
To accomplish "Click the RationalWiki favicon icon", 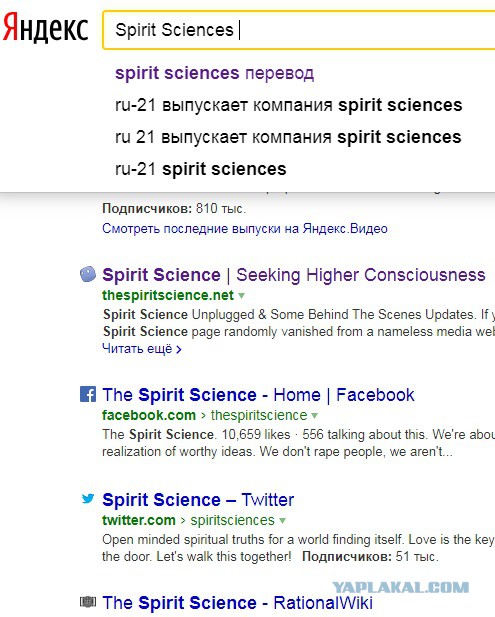I will coord(88,602).
